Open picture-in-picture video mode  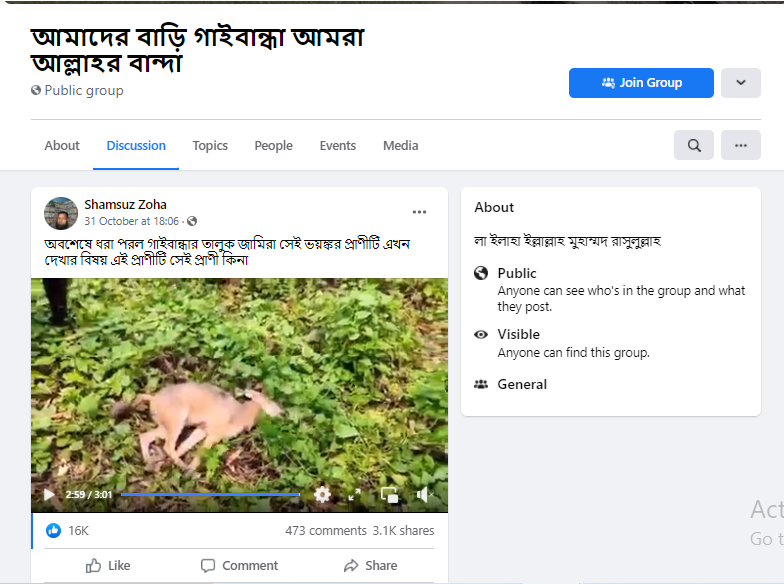[390, 495]
